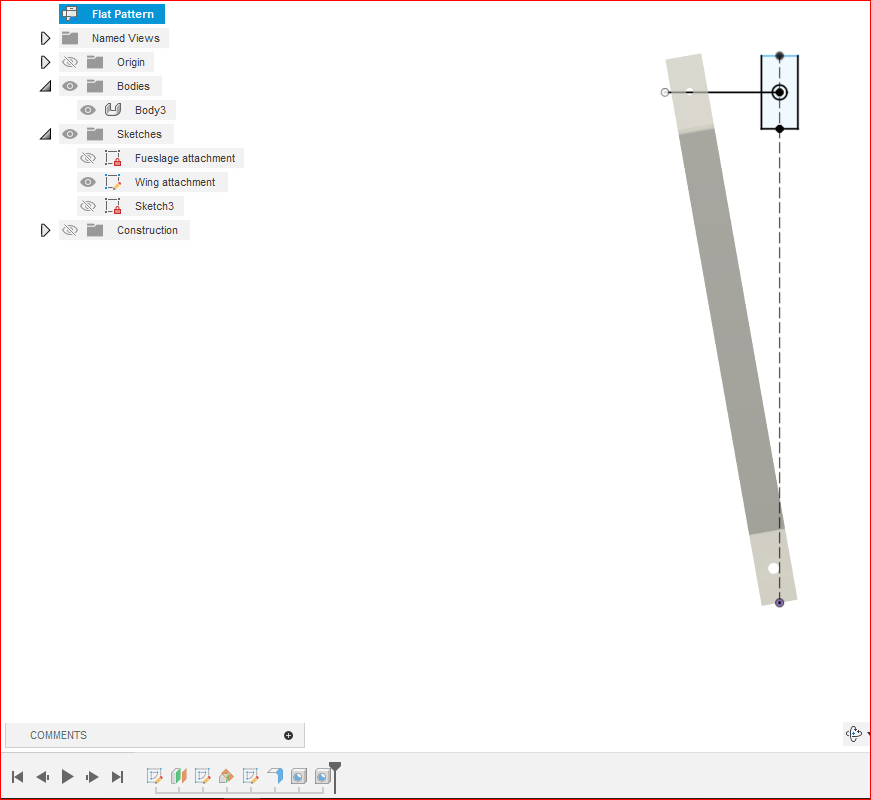Toggle visibility of the Sketches folder
This screenshot has height=800, width=871.
70,134
